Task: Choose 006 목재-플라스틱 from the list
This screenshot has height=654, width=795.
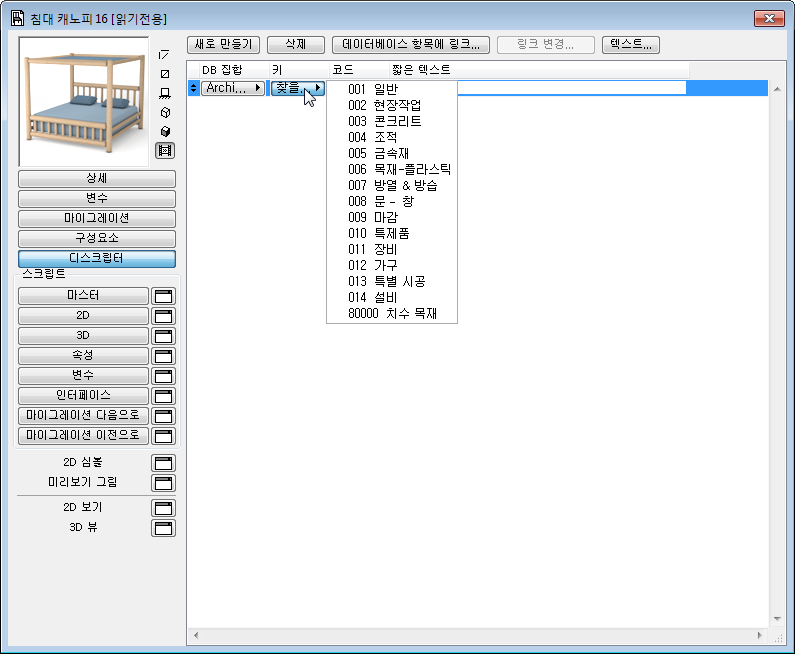Action: (x=392, y=169)
